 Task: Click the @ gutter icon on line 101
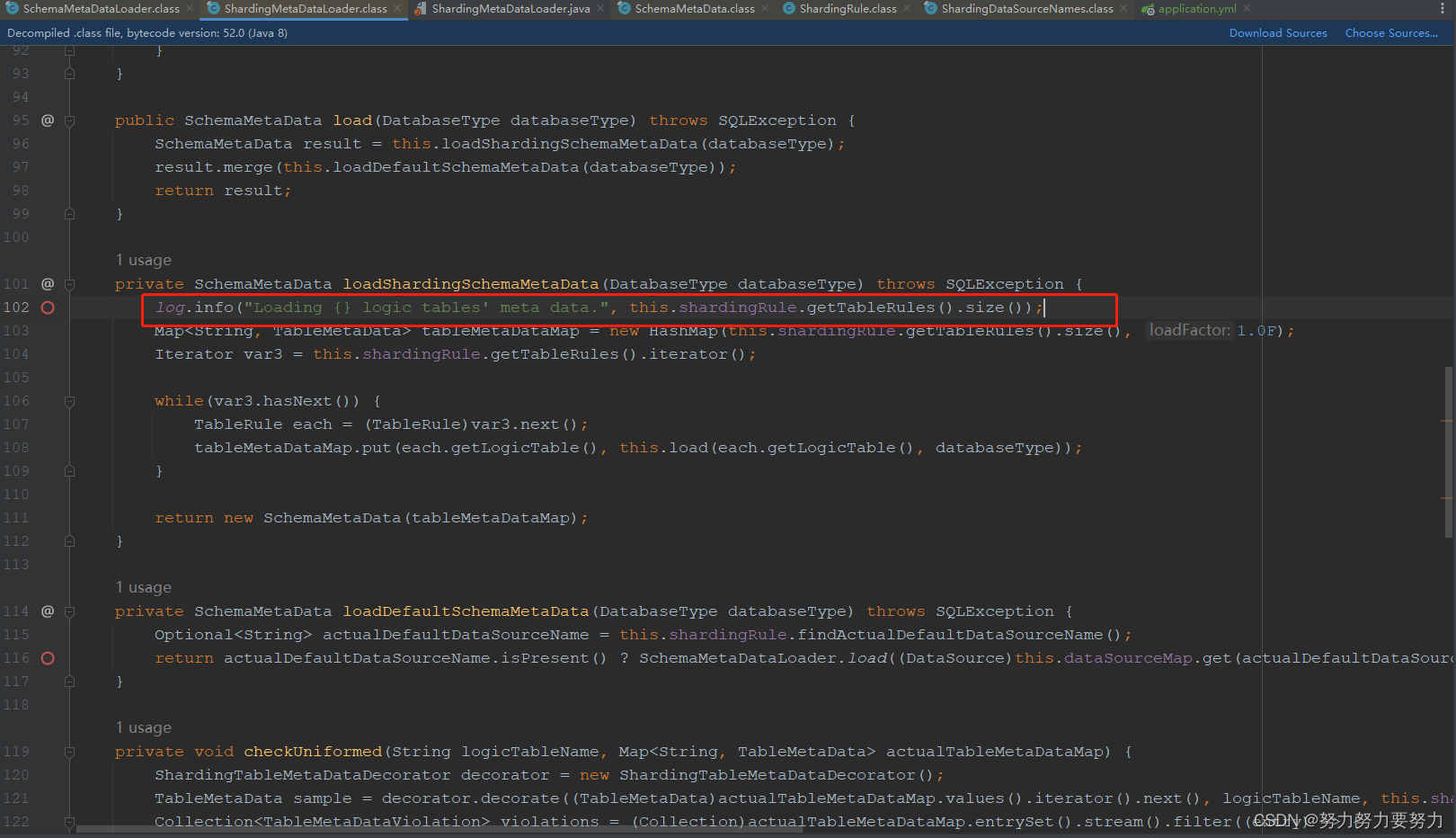48,284
